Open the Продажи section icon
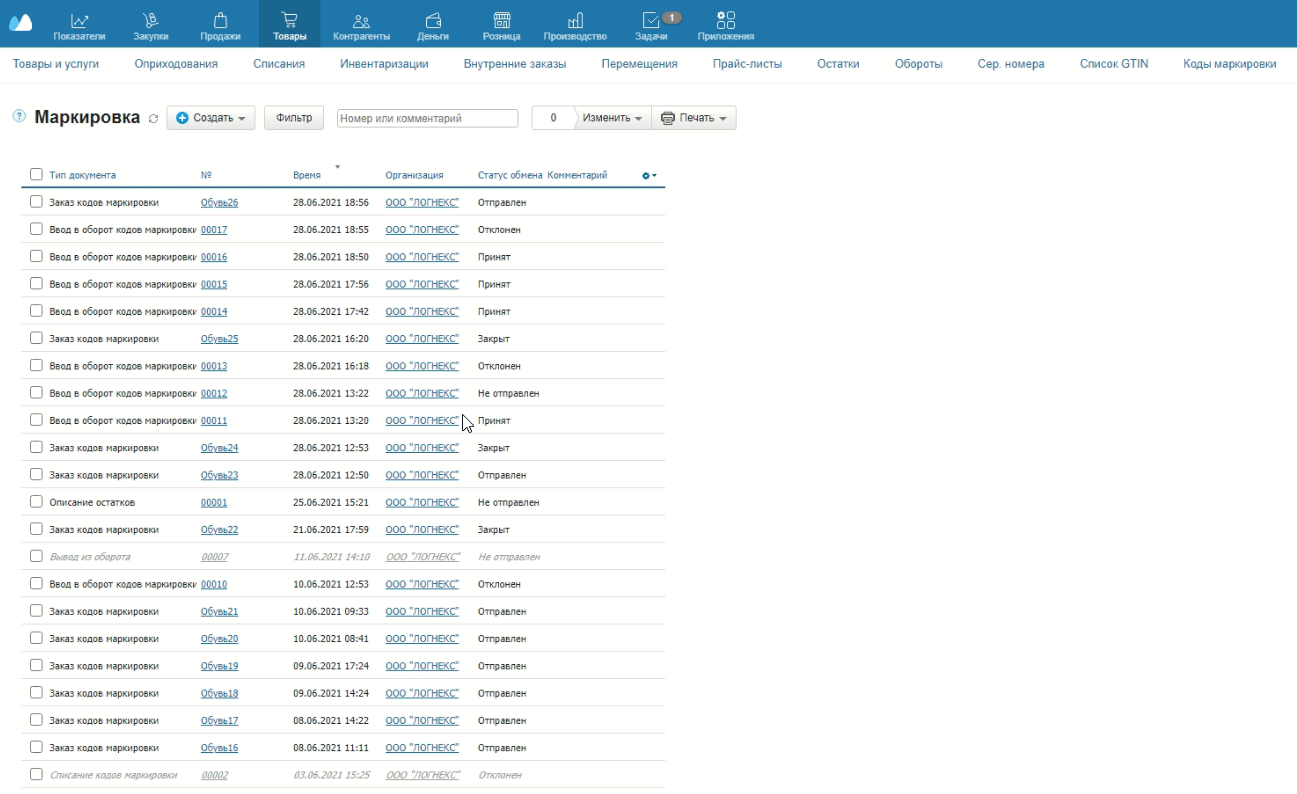 220,20
